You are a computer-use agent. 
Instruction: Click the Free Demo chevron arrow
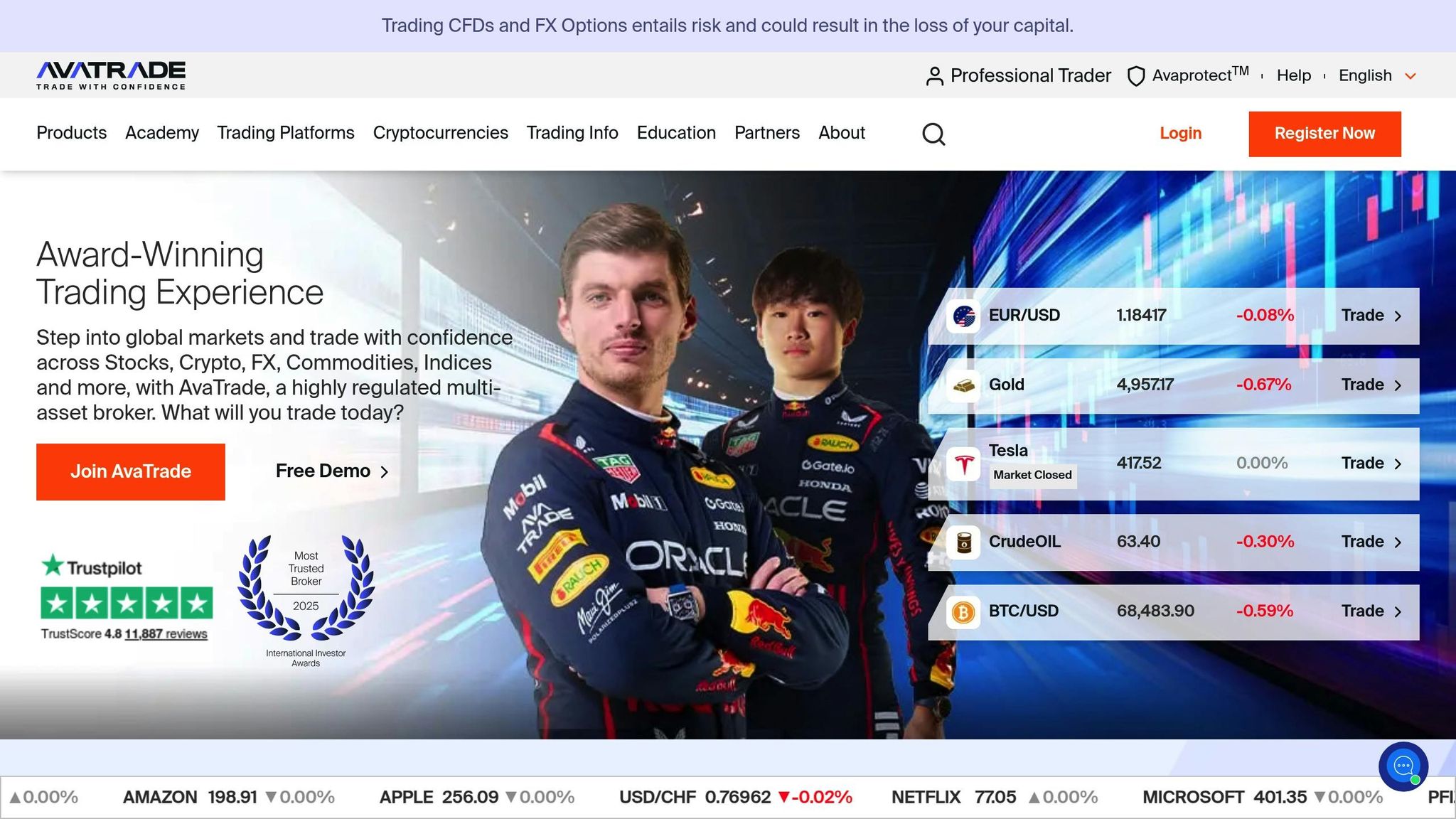tap(385, 472)
